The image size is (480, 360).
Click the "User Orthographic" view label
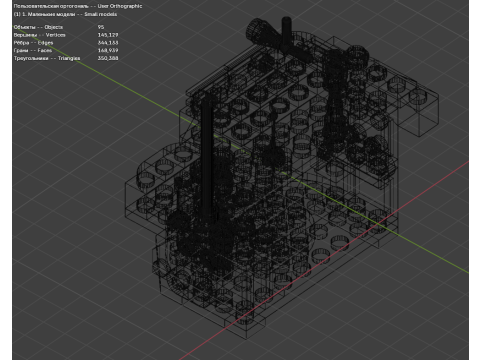120,6
